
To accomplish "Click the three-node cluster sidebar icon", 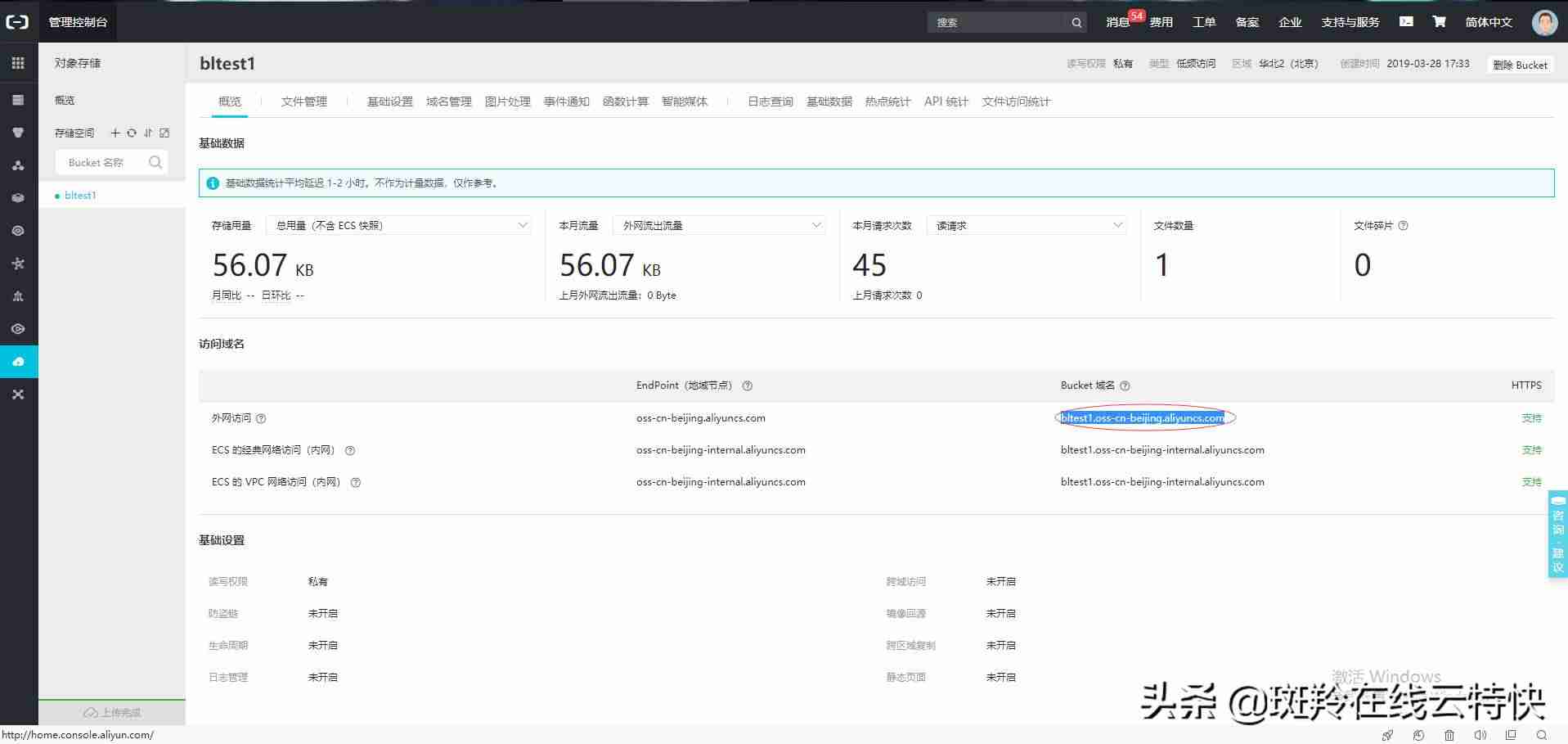I will pyautogui.click(x=18, y=165).
